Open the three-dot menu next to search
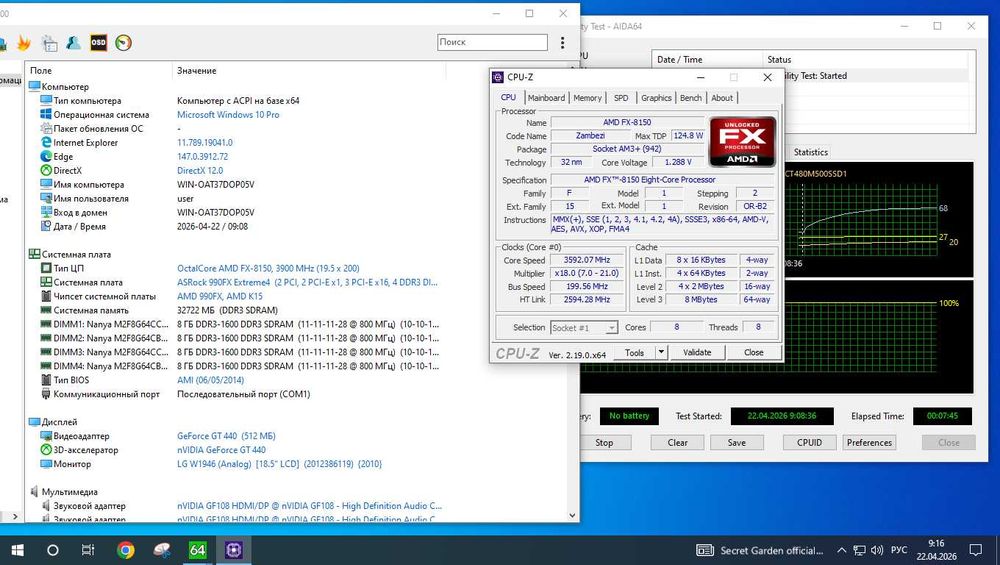 click(562, 43)
